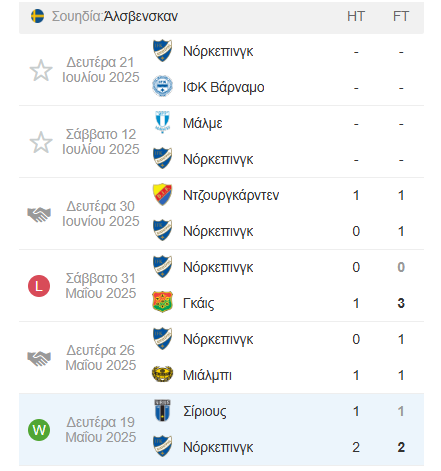
Task: Click the Sweden flag icon in header
Action: 37,16
